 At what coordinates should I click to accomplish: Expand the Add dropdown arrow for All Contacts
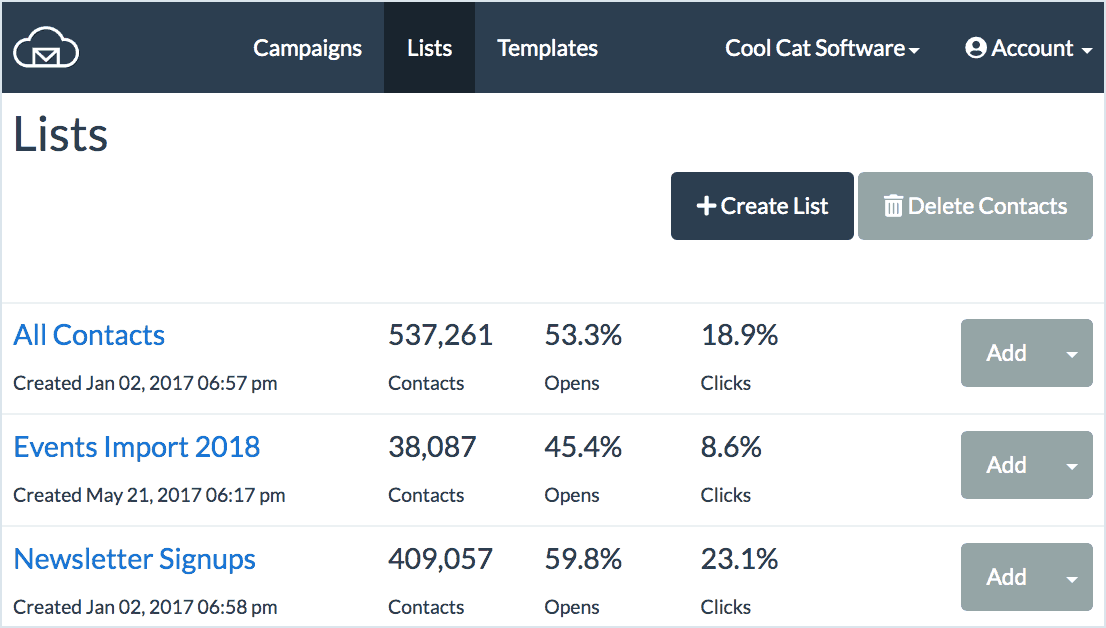[x=1072, y=354]
